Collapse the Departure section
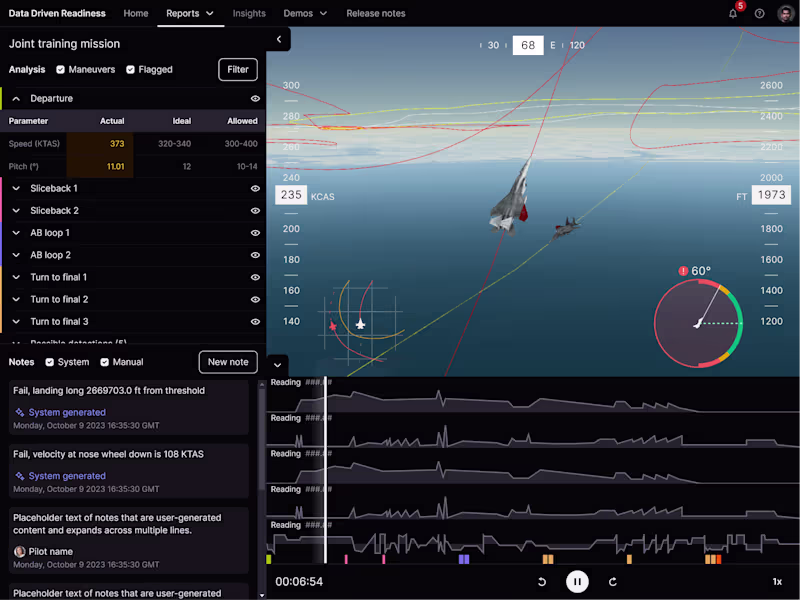The height and width of the screenshot is (600, 800). click(16, 98)
